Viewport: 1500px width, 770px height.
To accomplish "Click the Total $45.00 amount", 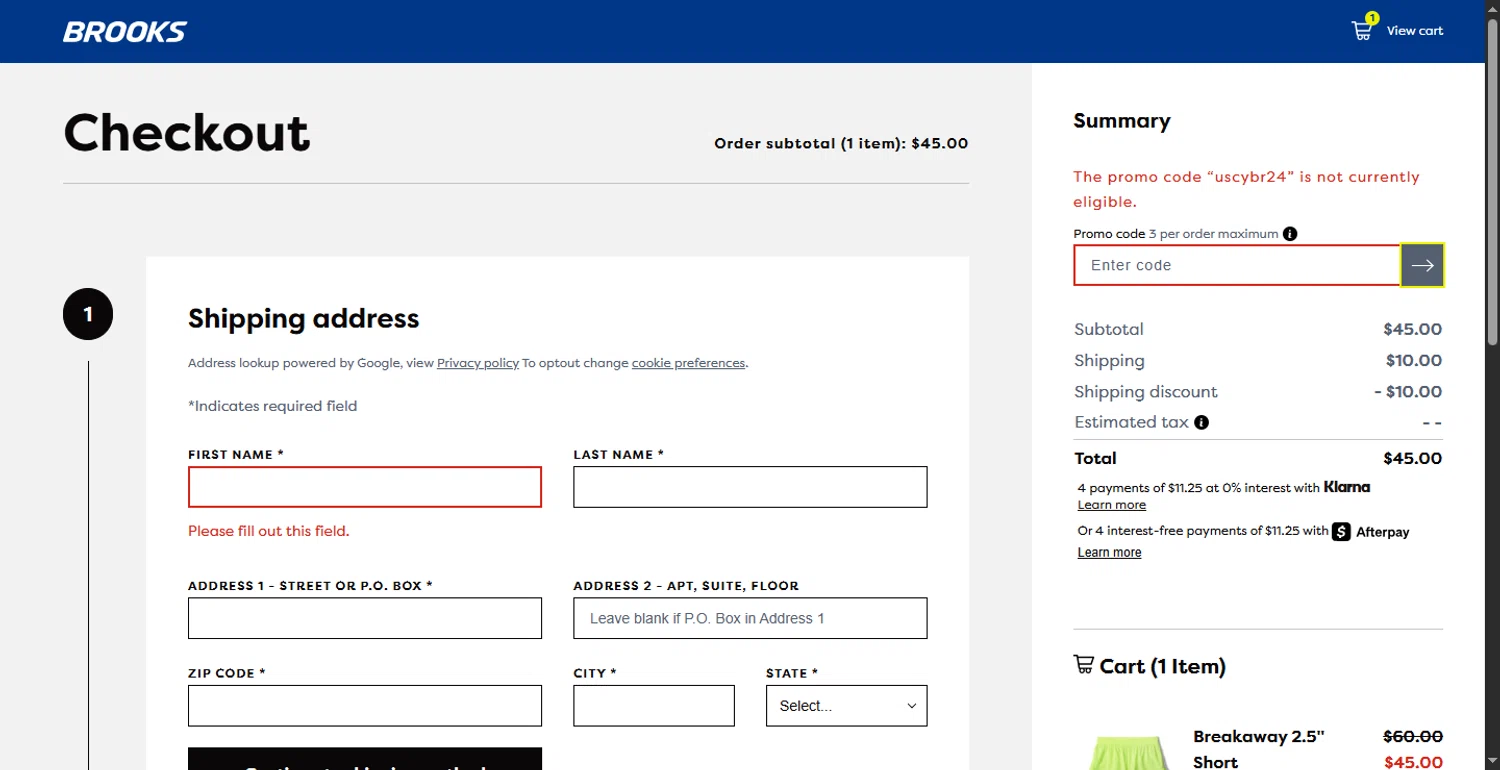I will (1412, 458).
